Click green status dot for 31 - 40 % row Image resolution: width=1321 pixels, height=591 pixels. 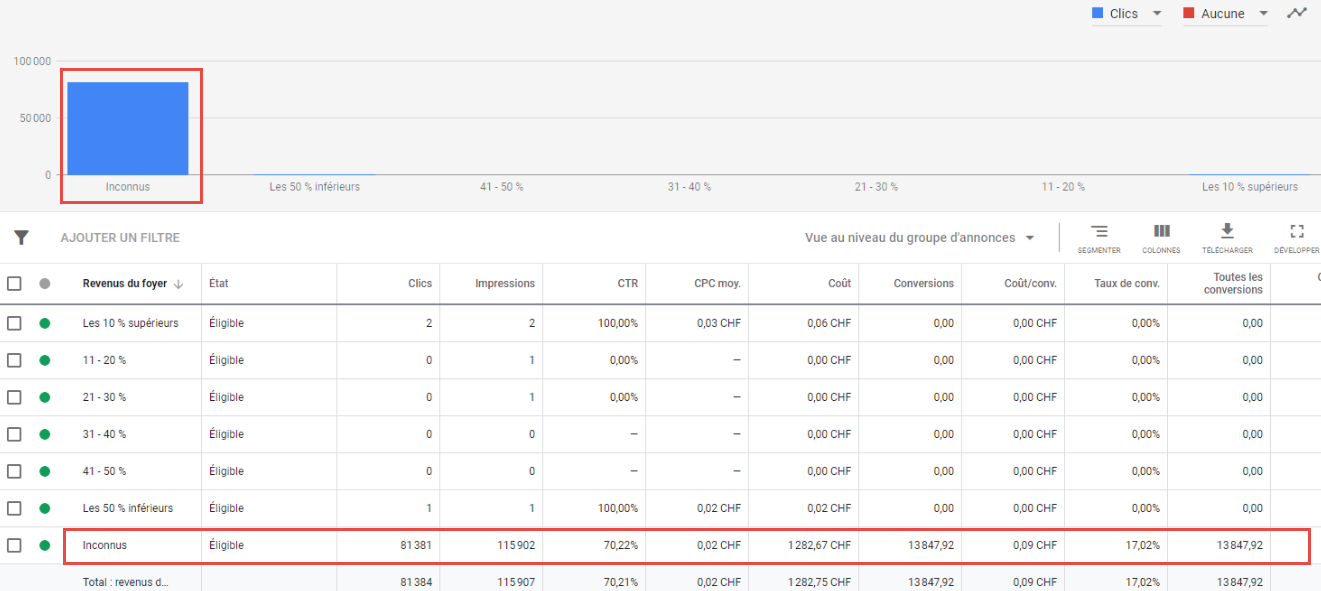click(44, 434)
